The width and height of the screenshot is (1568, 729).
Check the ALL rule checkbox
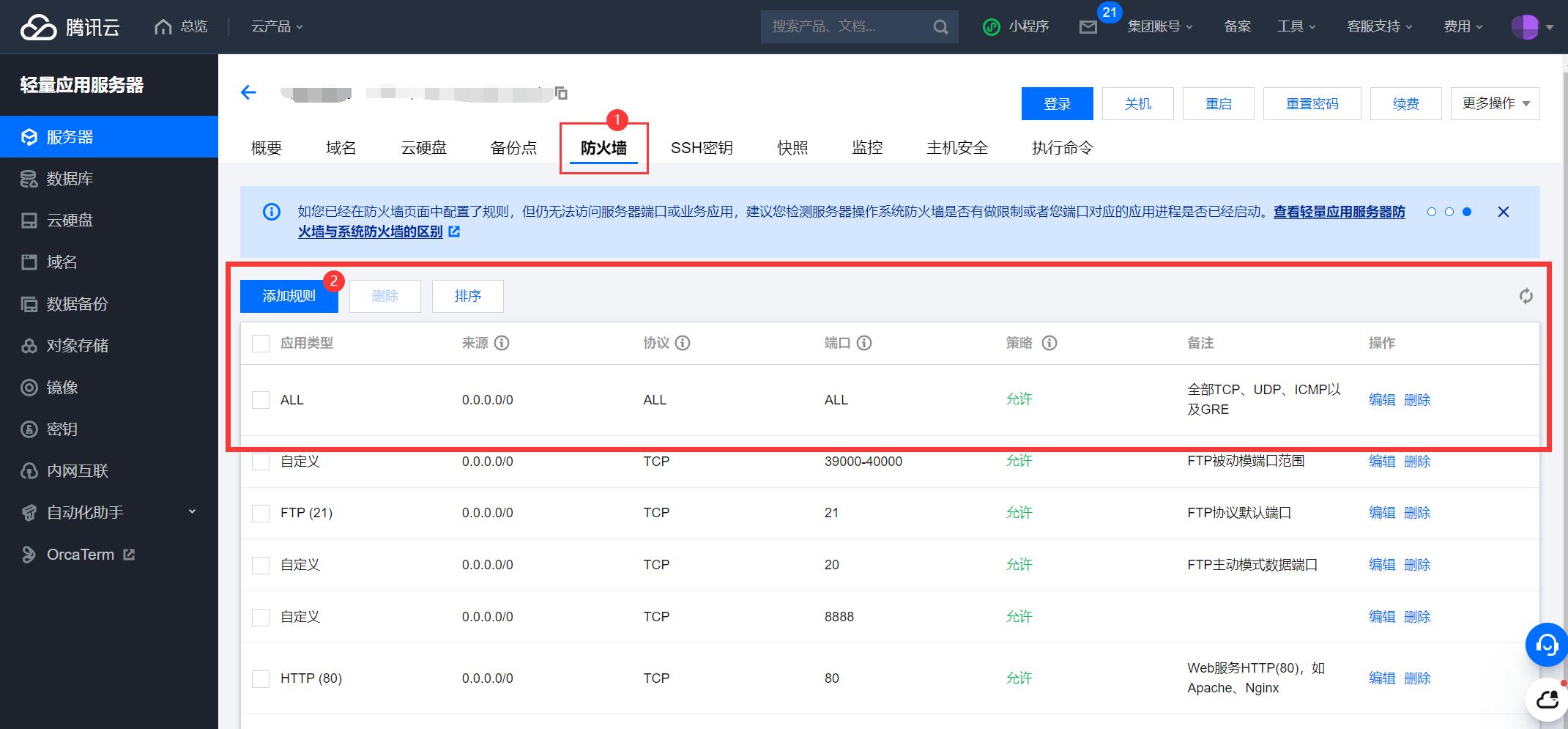[261, 400]
